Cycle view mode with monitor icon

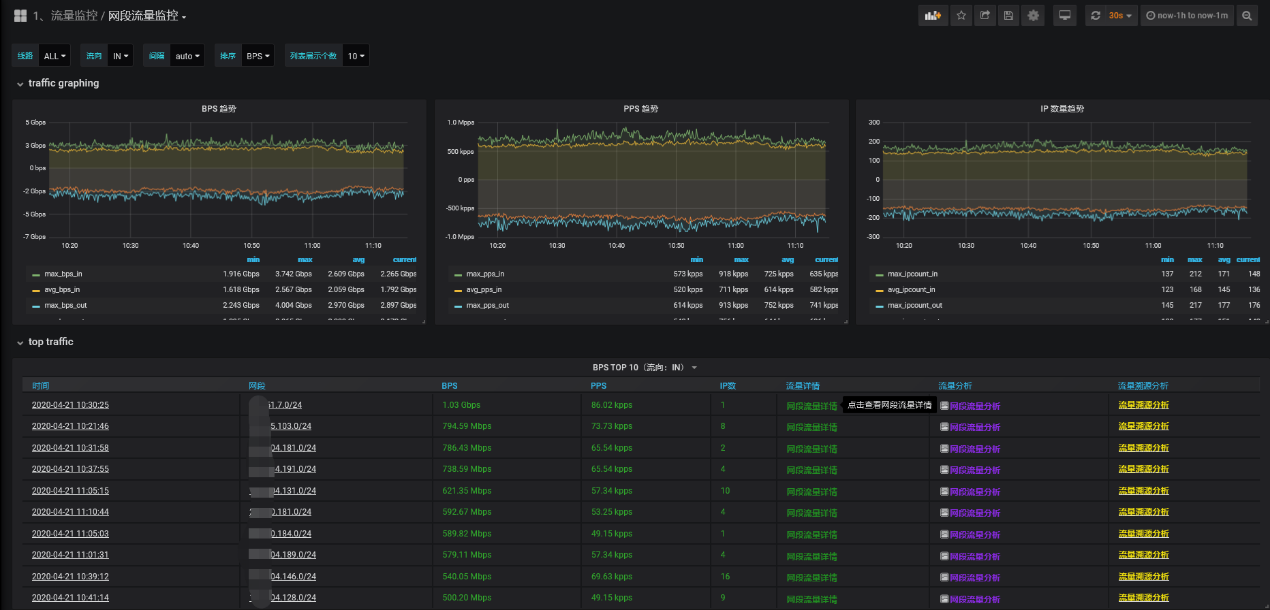click(1065, 16)
